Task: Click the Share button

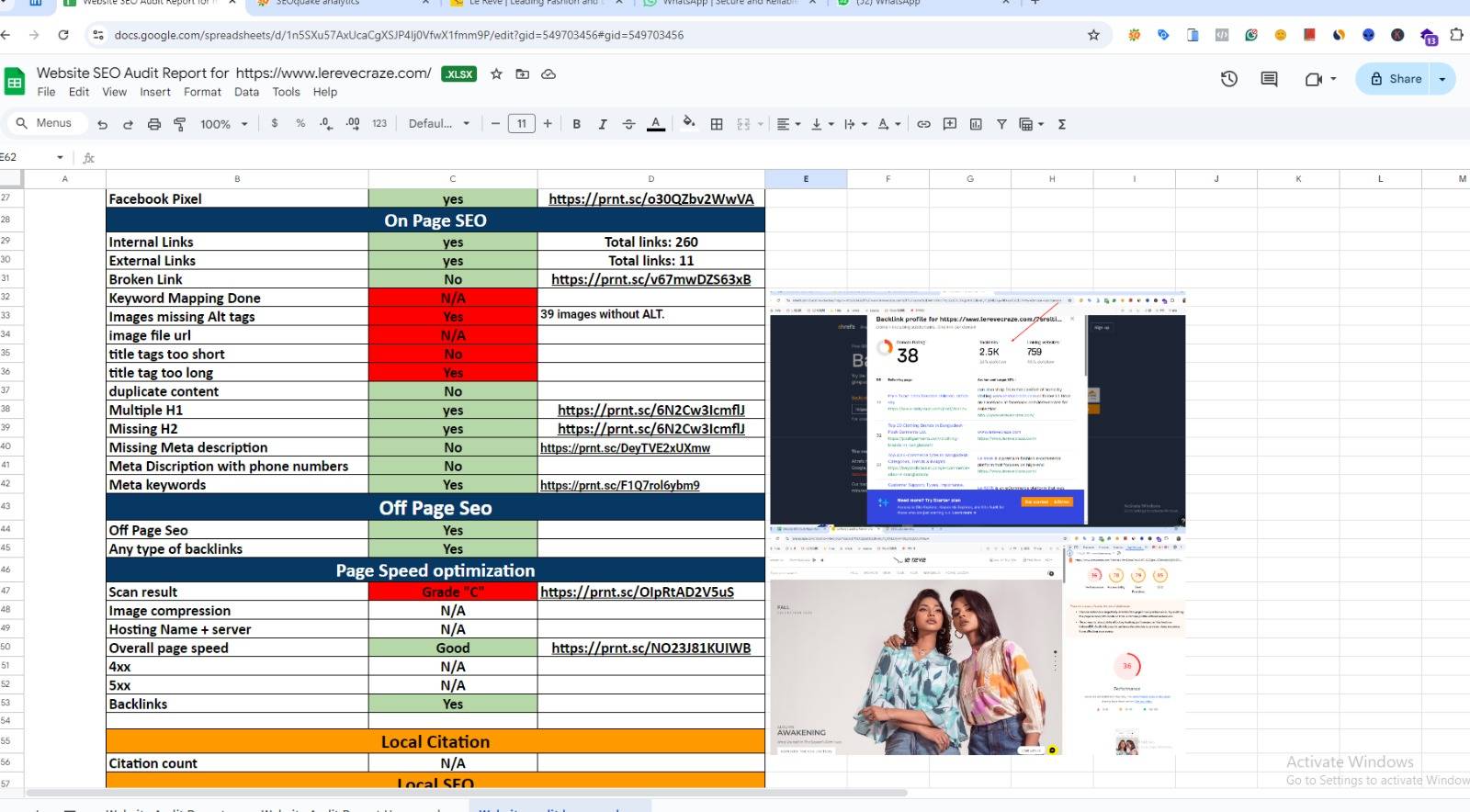Action: pyautogui.click(x=1396, y=79)
